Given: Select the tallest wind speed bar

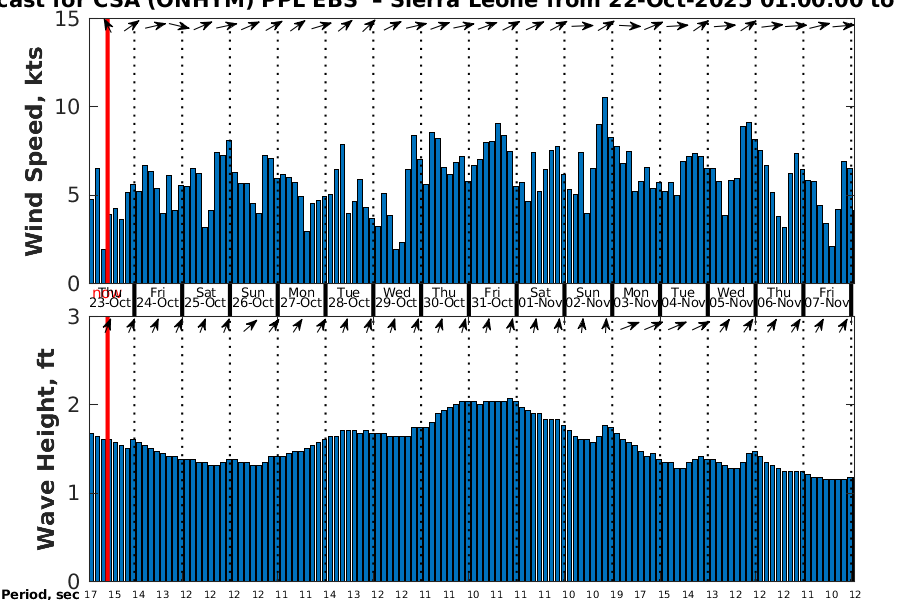Looking at the screenshot, I should [x=605, y=190].
